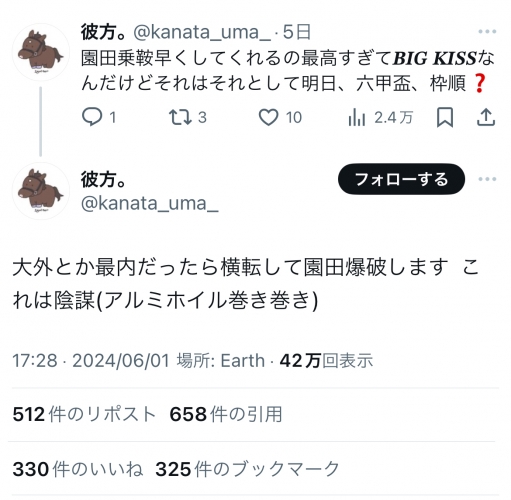Like the tweet with 10 likes
This screenshot has height=500, width=511.
(280, 117)
